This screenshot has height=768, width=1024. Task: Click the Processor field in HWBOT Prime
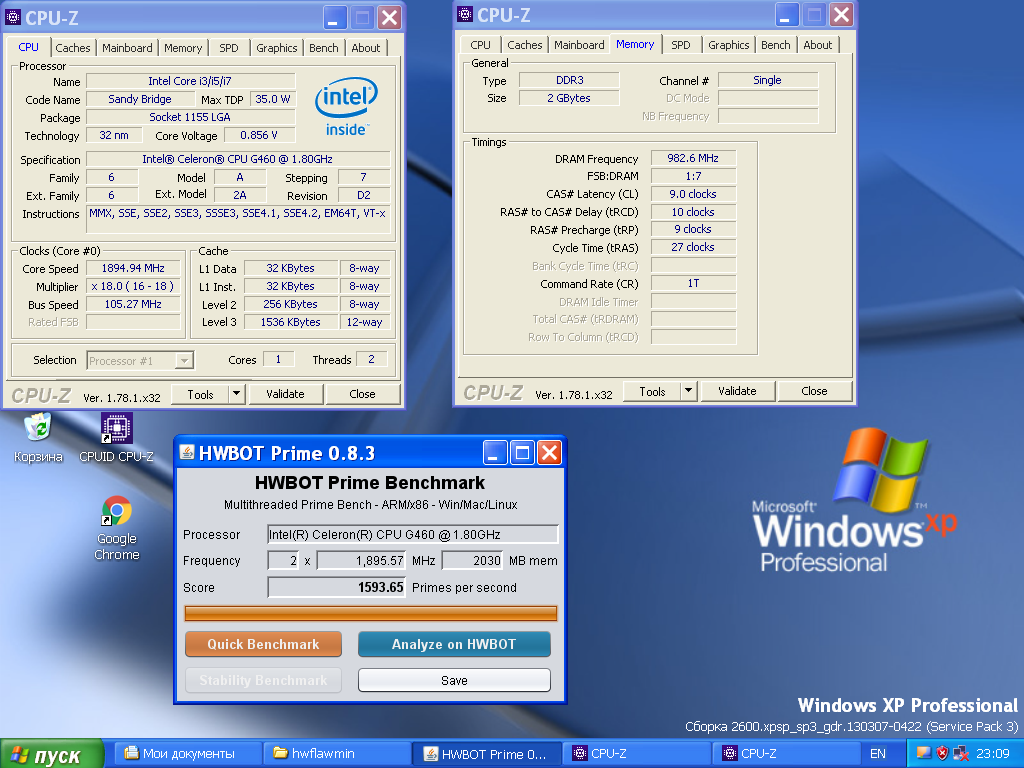coord(413,534)
